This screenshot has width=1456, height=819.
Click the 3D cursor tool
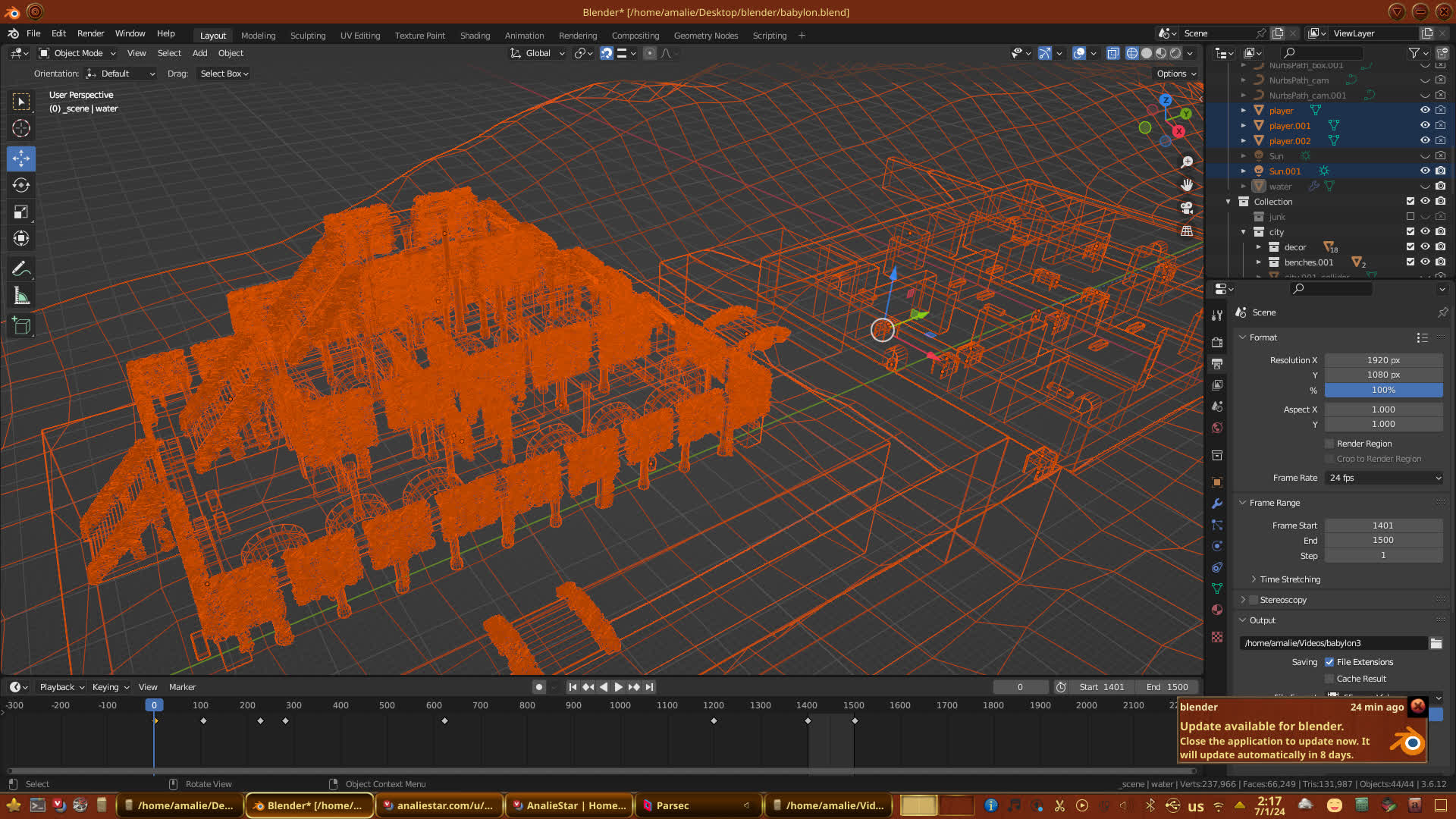click(x=21, y=128)
